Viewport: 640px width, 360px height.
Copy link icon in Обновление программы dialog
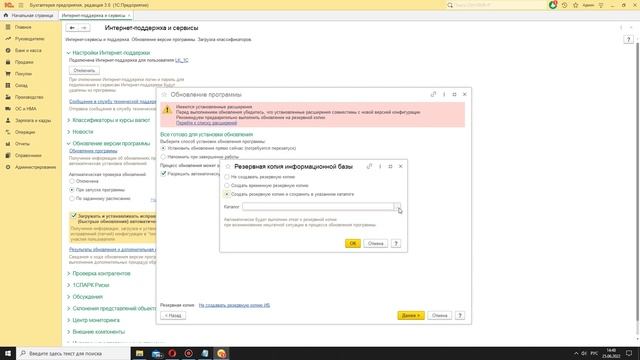click(433, 94)
